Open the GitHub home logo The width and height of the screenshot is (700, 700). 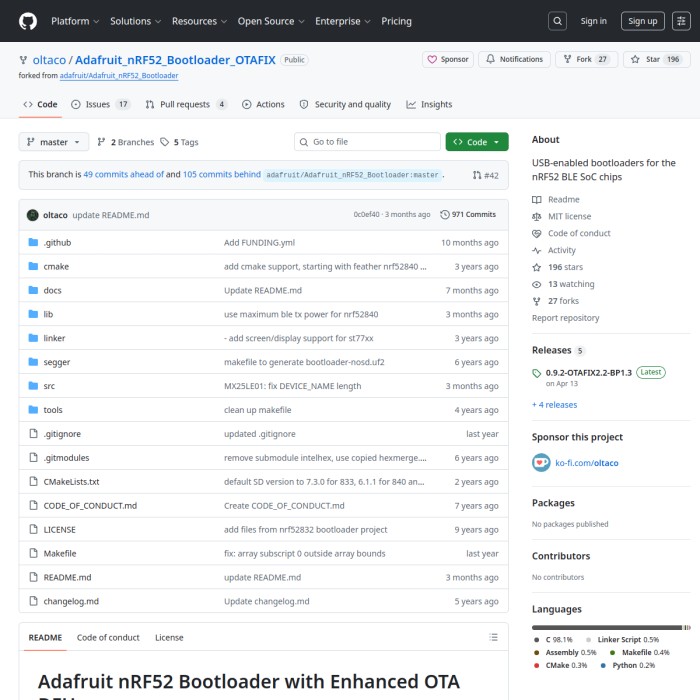(28, 21)
